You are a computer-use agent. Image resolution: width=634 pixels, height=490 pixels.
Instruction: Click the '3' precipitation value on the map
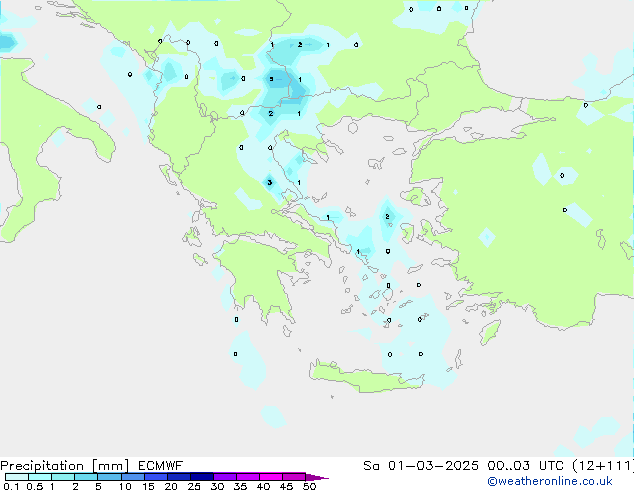point(270,183)
